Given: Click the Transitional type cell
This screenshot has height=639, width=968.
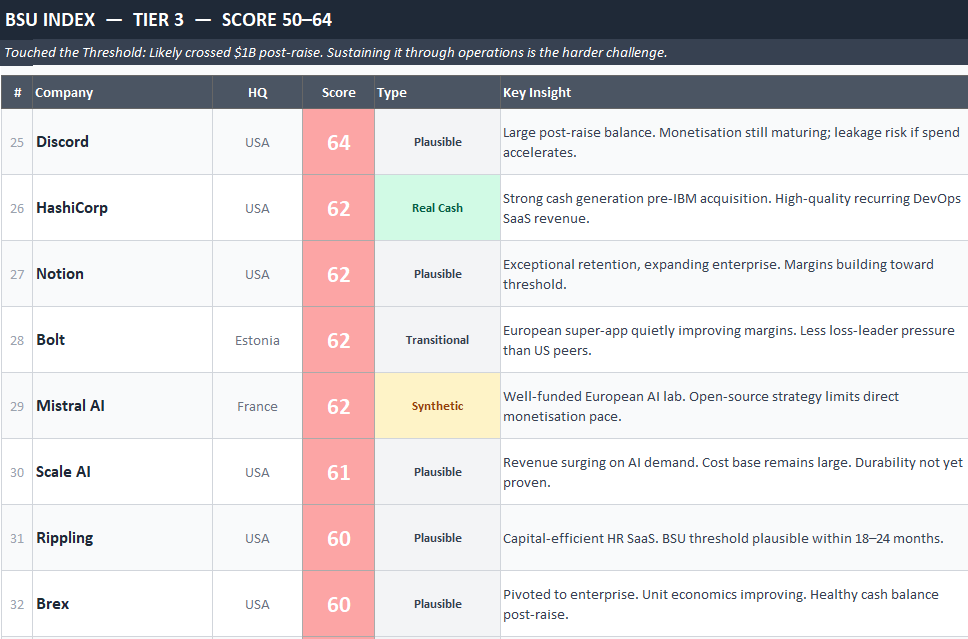Looking at the screenshot, I should tap(437, 340).
